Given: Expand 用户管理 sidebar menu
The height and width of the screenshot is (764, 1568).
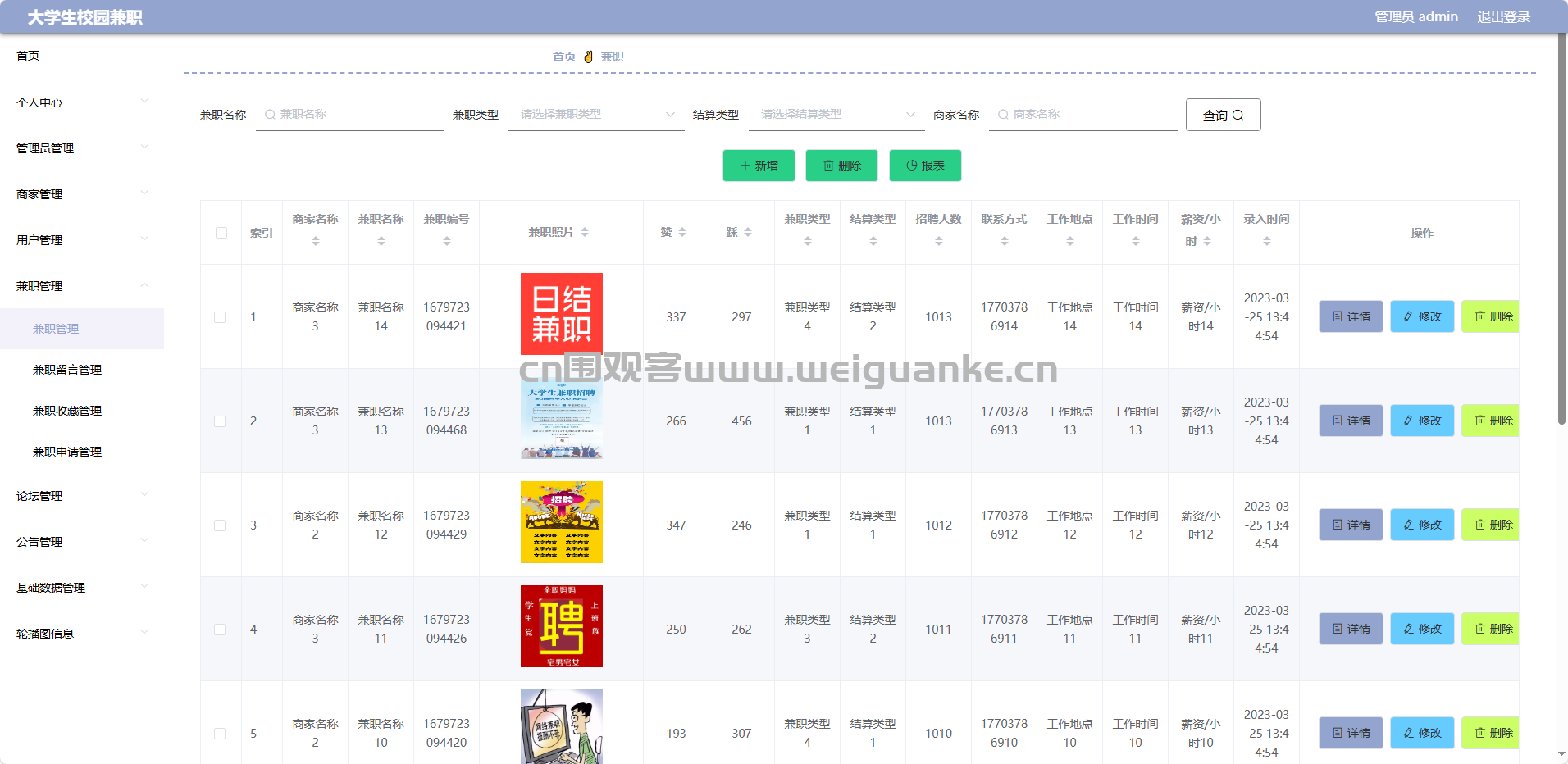Looking at the screenshot, I should (x=82, y=240).
